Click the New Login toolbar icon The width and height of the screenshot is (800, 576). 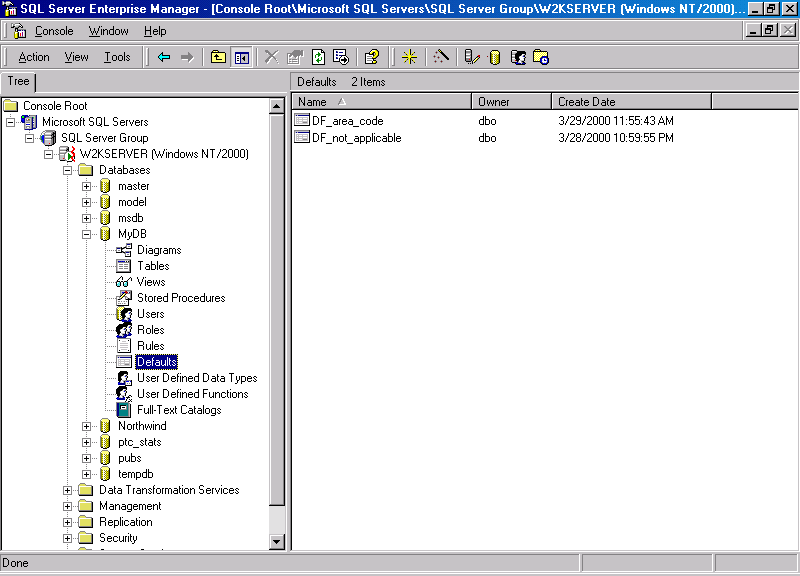pyautogui.click(x=518, y=57)
